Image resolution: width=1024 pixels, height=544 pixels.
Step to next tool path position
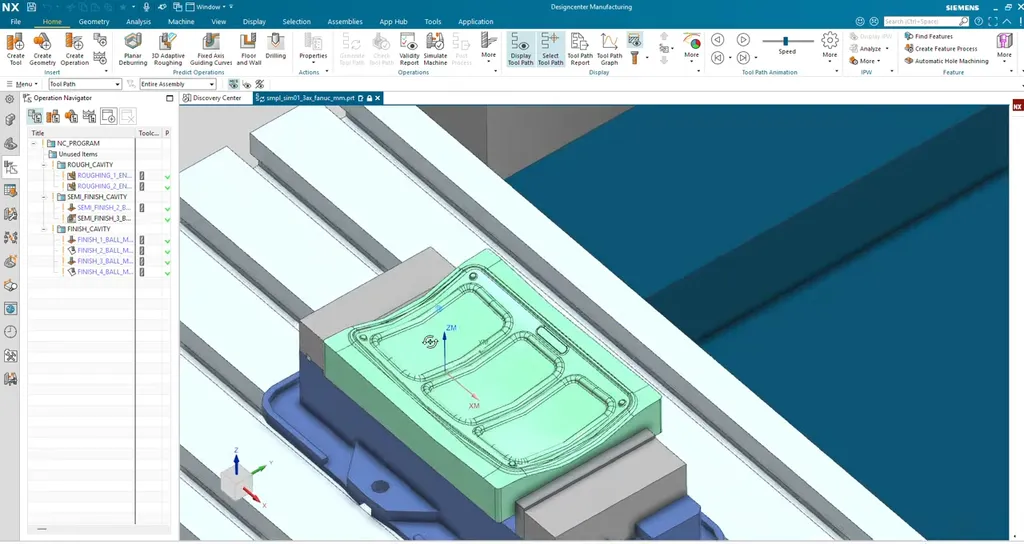tap(743, 58)
